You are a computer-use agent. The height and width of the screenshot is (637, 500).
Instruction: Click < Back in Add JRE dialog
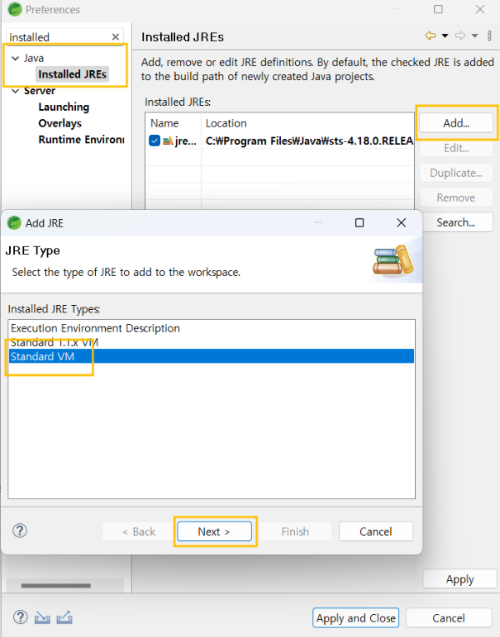pyautogui.click(x=139, y=531)
